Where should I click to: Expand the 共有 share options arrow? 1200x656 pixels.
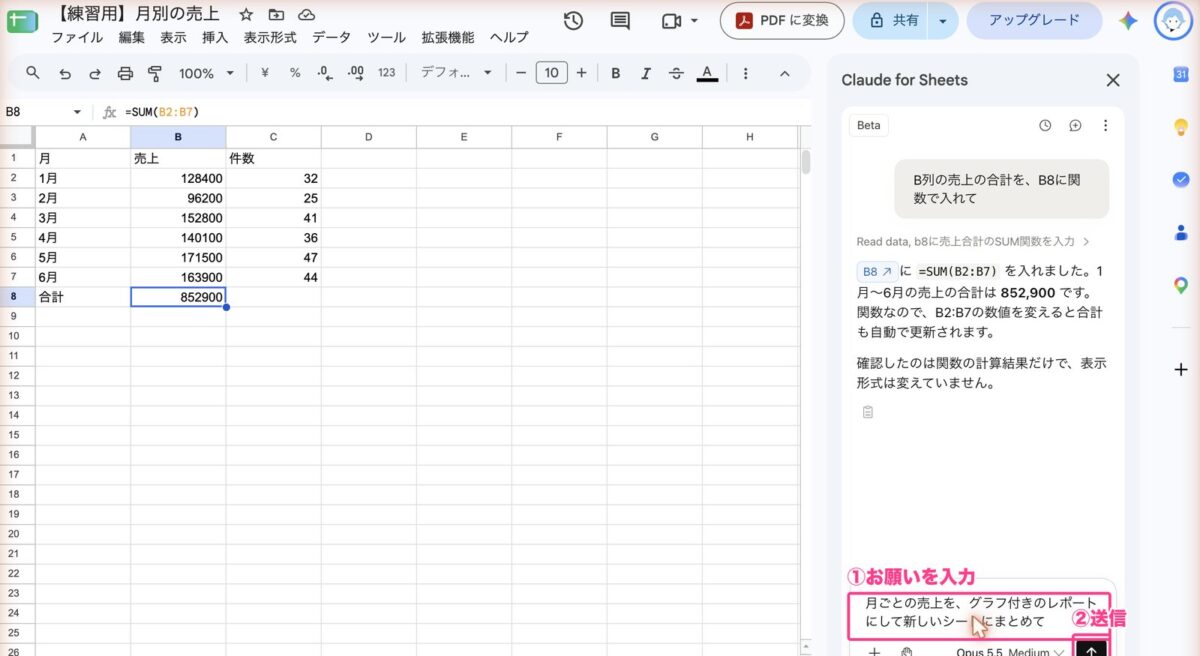pyautogui.click(x=942, y=20)
